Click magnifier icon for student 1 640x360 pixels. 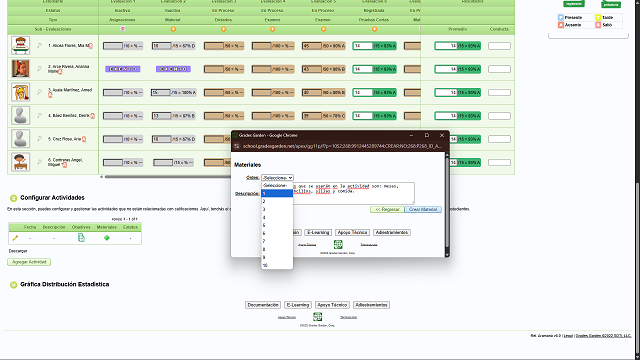[x=40, y=45]
